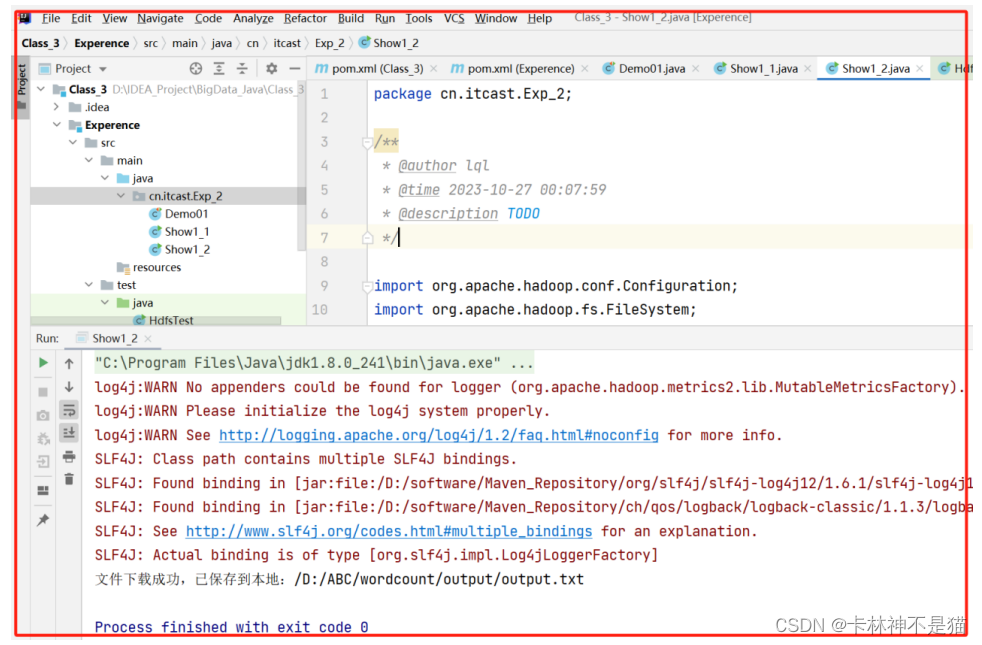Click Process finished exit code text

[231, 627]
